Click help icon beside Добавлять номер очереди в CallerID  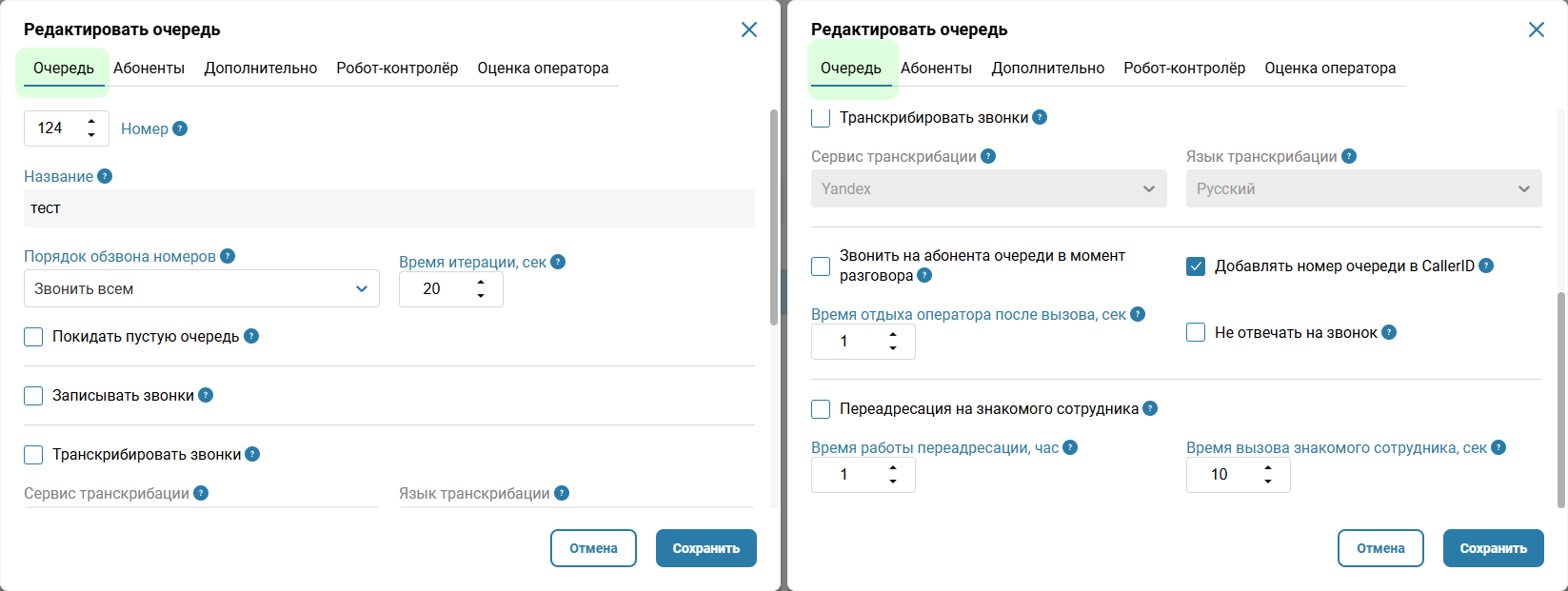[x=1486, y=266]
